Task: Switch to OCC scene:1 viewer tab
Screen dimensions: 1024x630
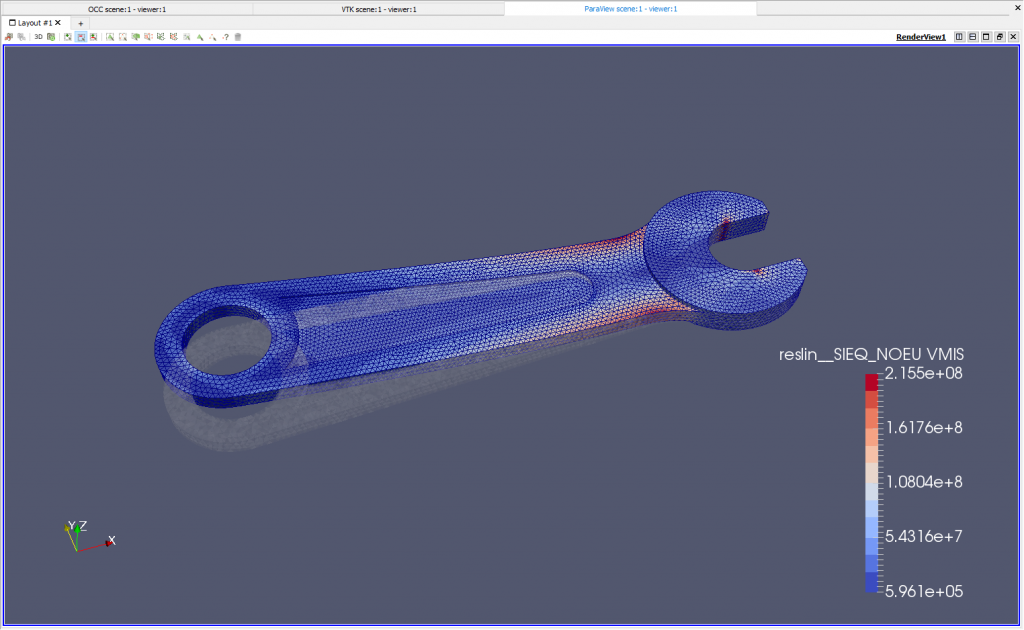Action: click(127, 9)
